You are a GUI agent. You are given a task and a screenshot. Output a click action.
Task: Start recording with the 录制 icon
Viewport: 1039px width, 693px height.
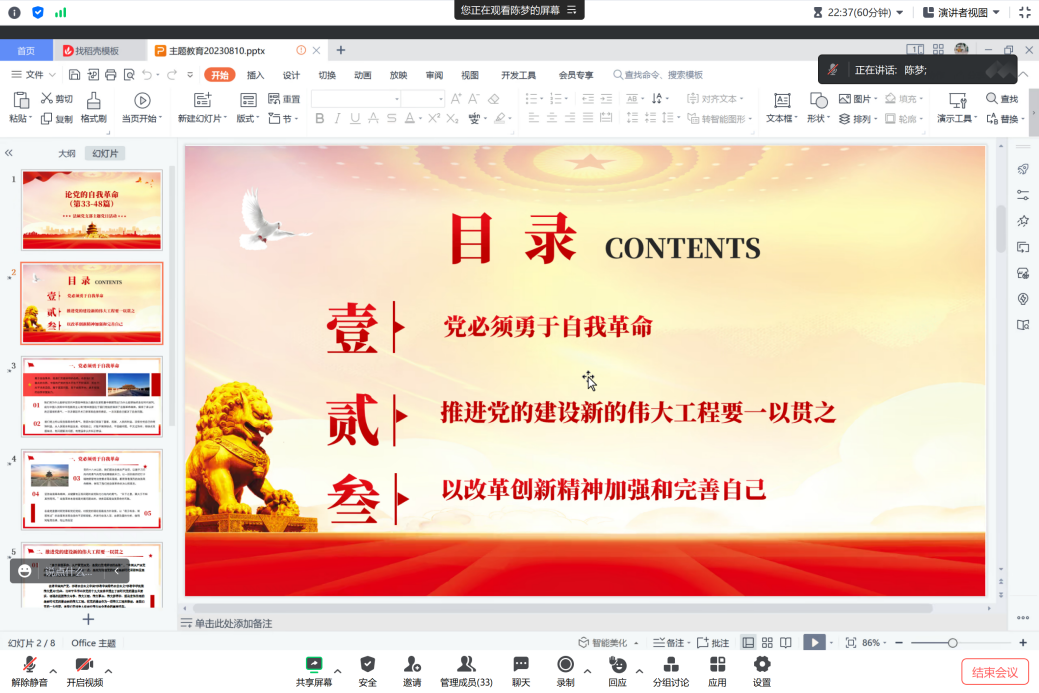click(x=565, y=665)
